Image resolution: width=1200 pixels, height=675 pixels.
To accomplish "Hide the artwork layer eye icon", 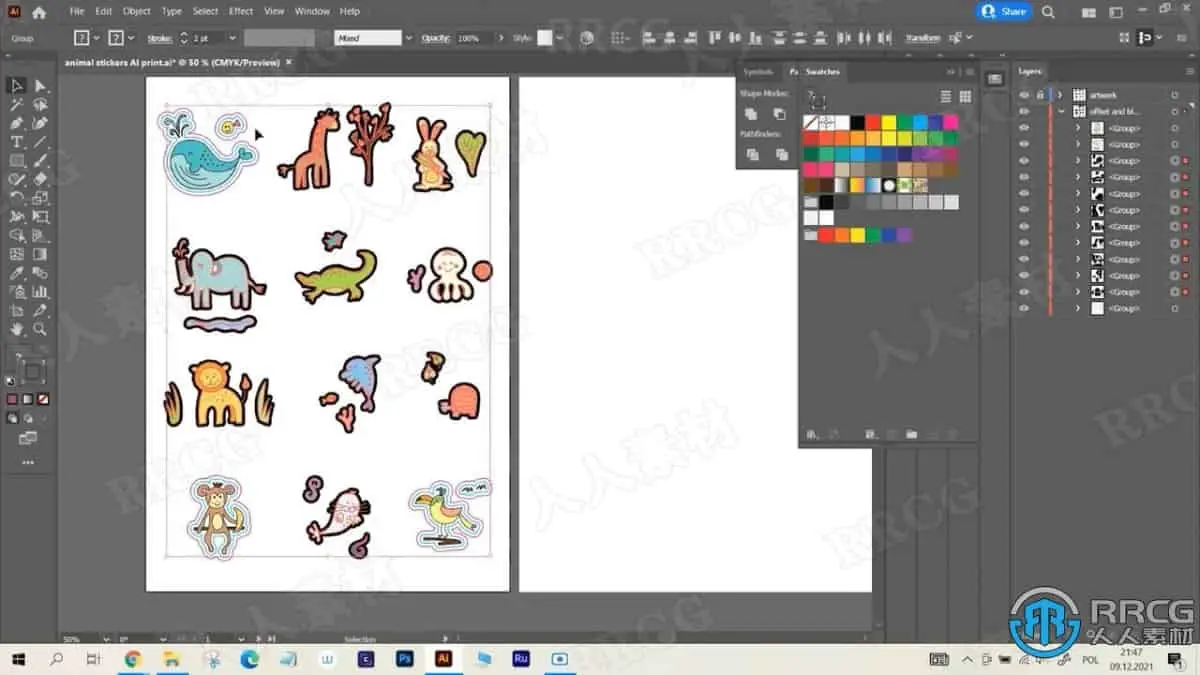I will 1023,95.
